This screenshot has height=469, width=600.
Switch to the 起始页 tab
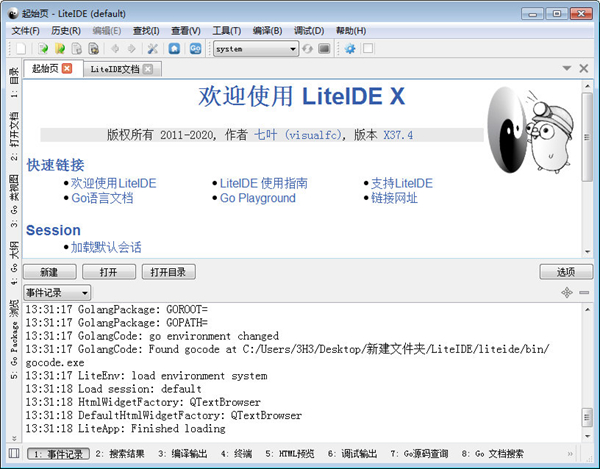[45, 68]
